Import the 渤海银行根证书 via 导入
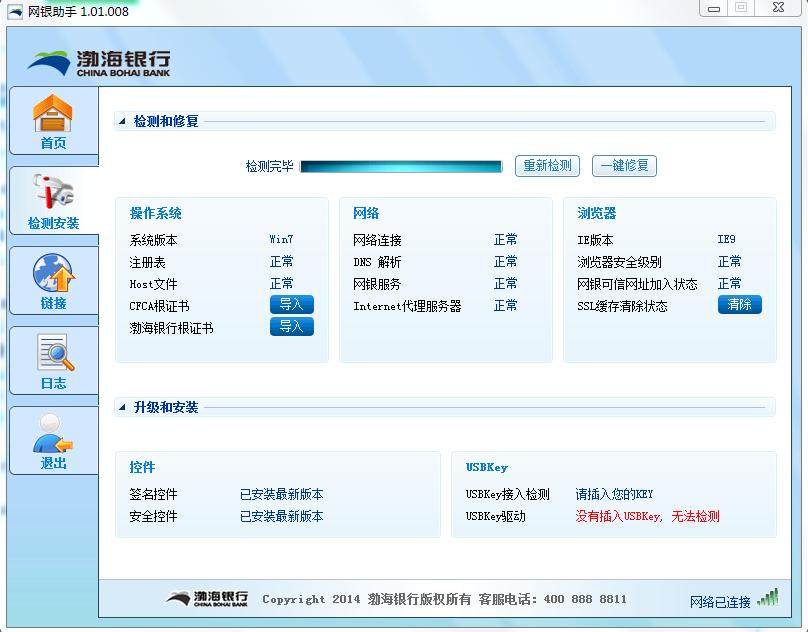The width and height of the screenshot is (808, 632). [x=292, y=327]
